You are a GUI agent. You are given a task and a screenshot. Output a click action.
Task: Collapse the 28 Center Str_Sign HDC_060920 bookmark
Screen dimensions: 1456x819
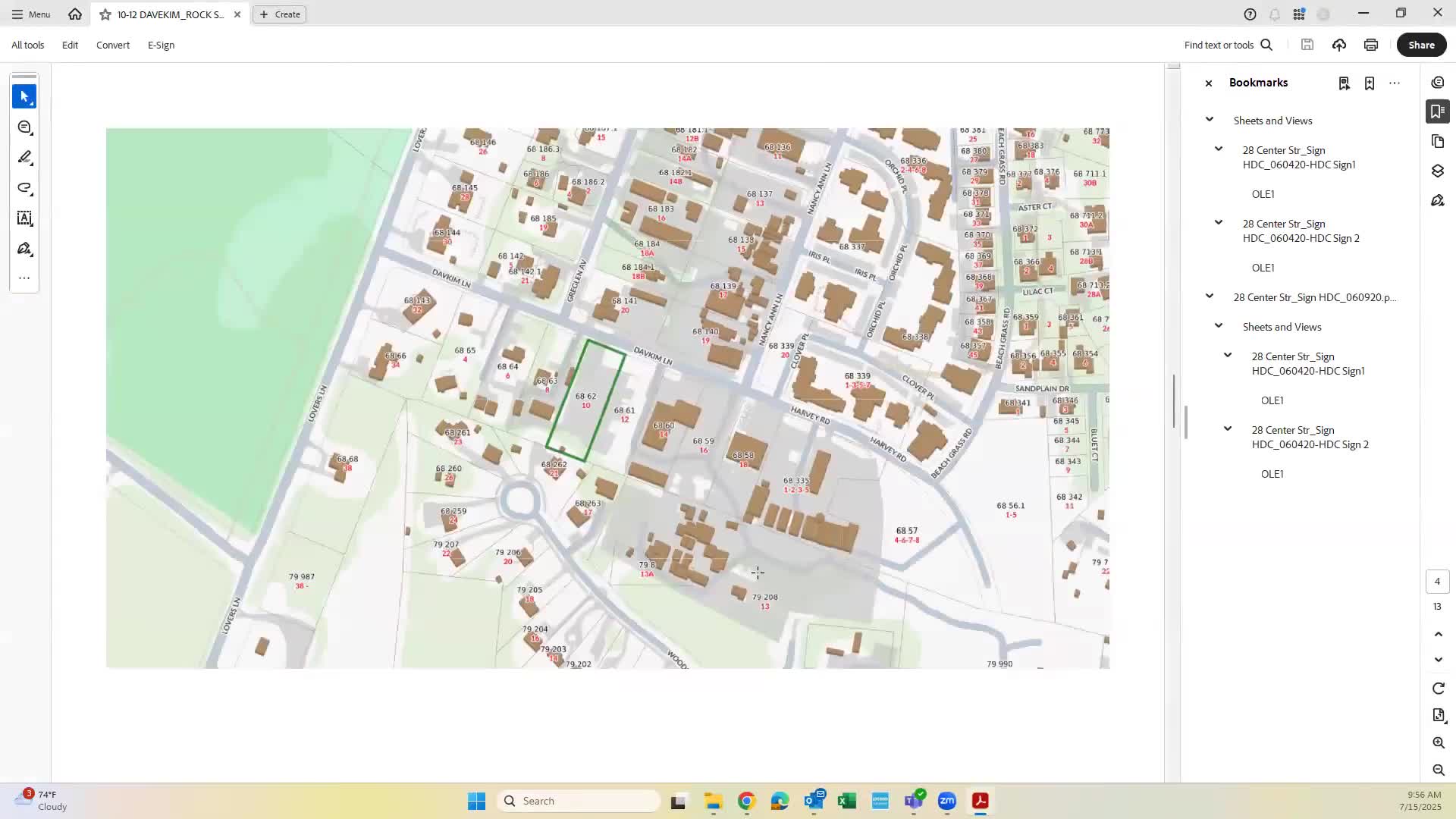(x=1210, y=297)
